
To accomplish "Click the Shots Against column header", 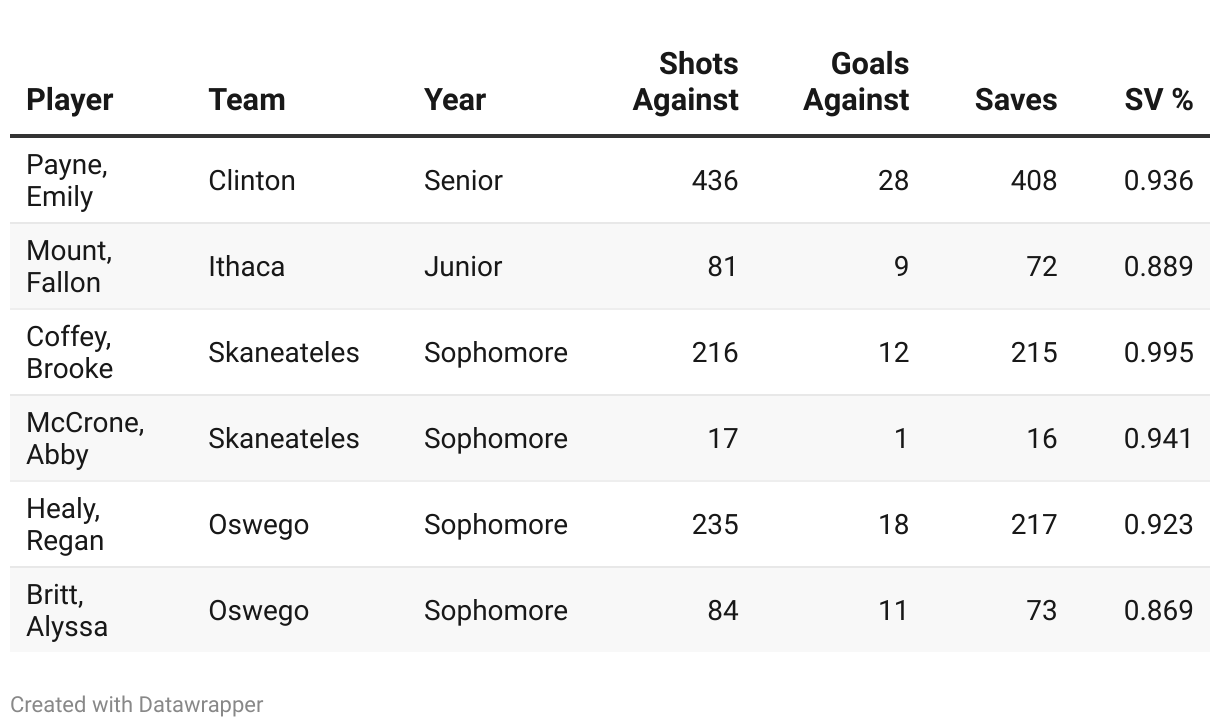I will pos(686,82).
